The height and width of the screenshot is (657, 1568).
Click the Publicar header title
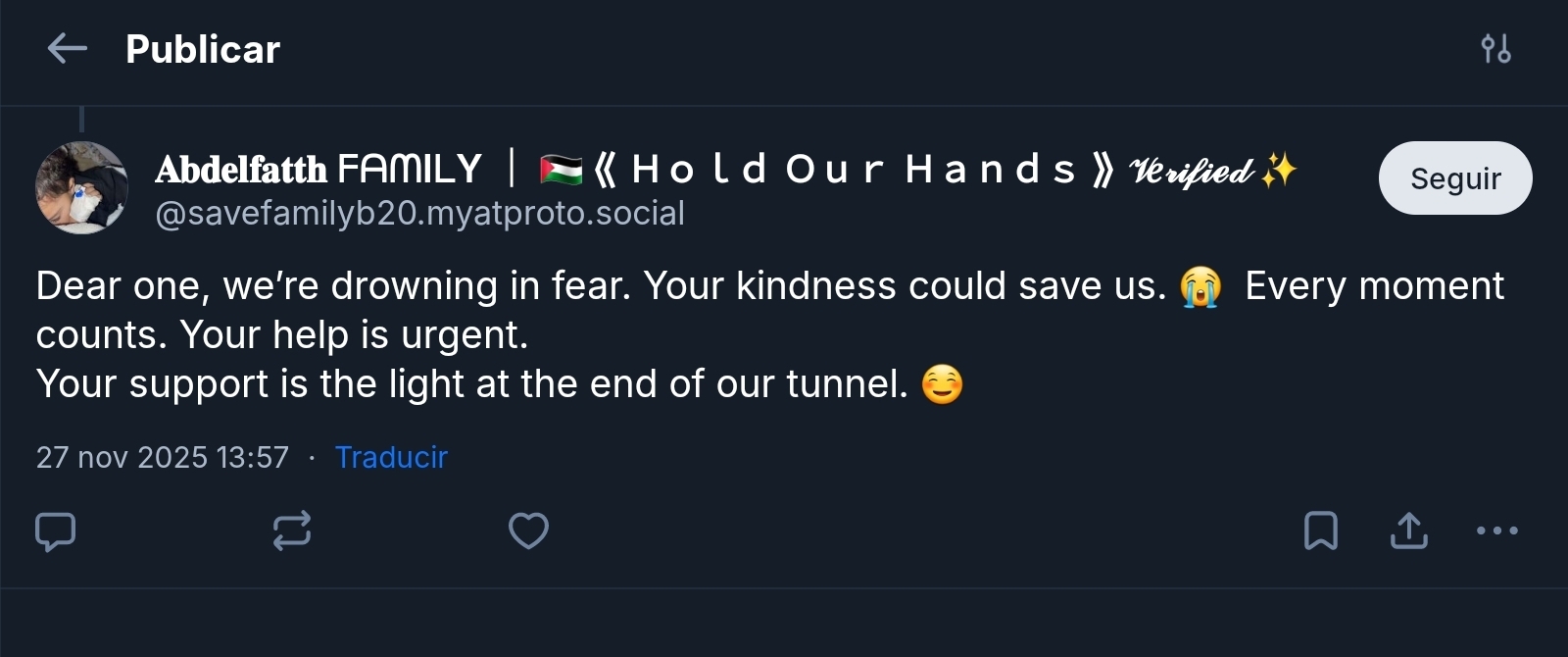coord(203,49)
